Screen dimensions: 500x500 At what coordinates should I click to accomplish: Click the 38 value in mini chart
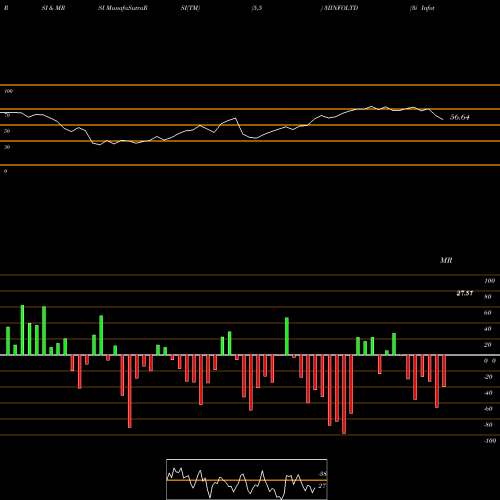[x=322, y=474]
